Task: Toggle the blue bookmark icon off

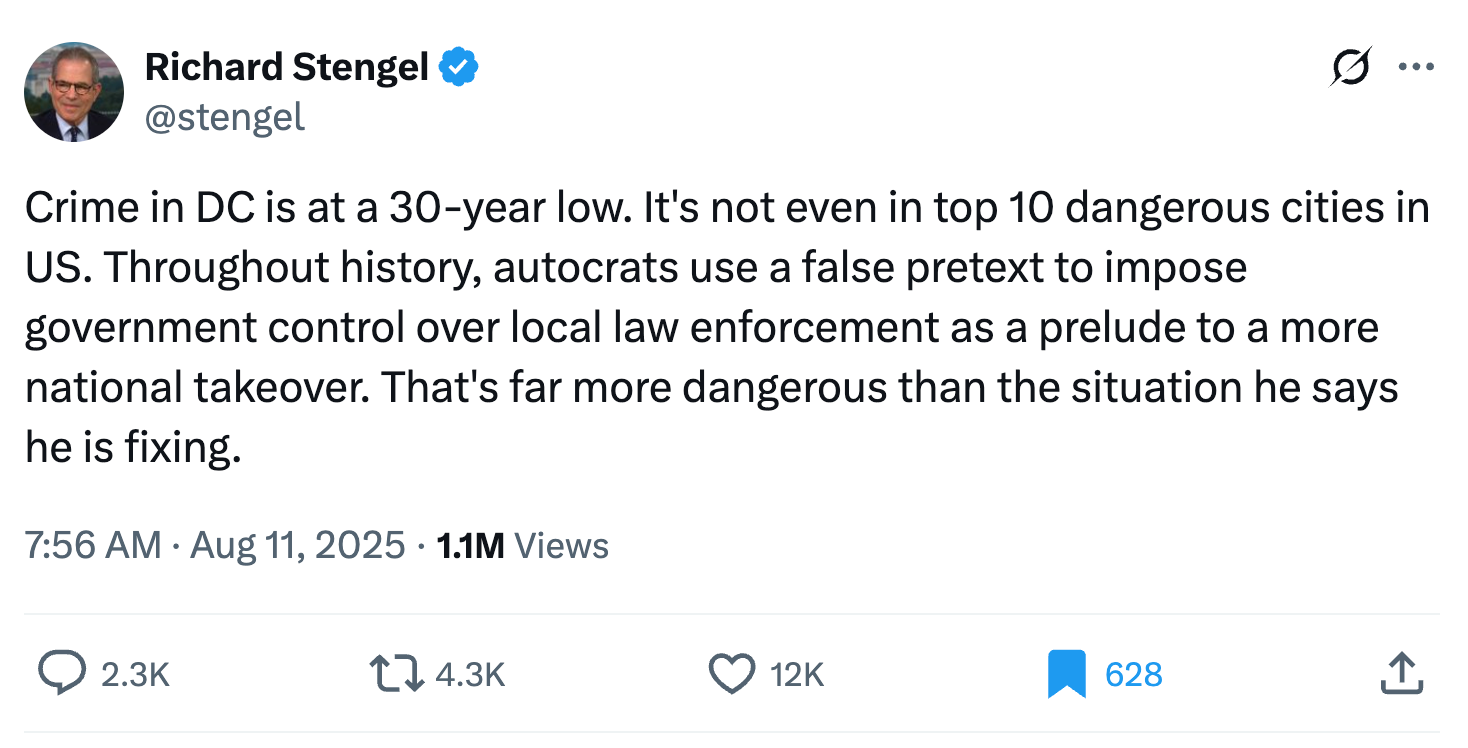Action: (x=1066, y=674)
